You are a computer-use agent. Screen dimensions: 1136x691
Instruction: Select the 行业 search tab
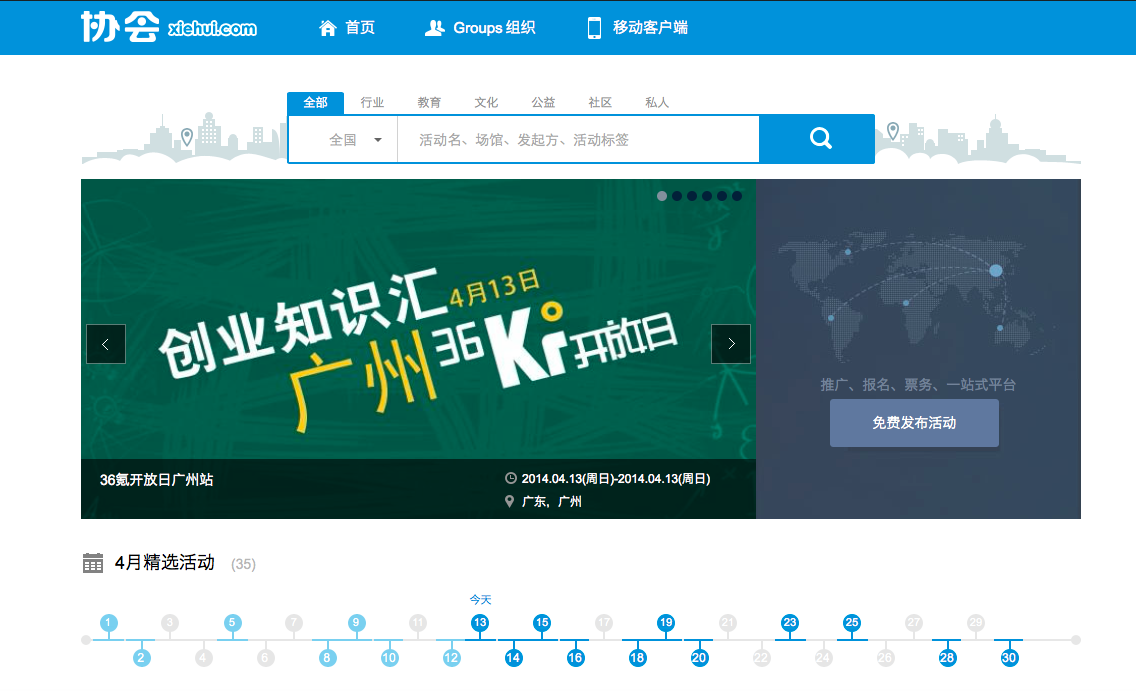[372, 102]
